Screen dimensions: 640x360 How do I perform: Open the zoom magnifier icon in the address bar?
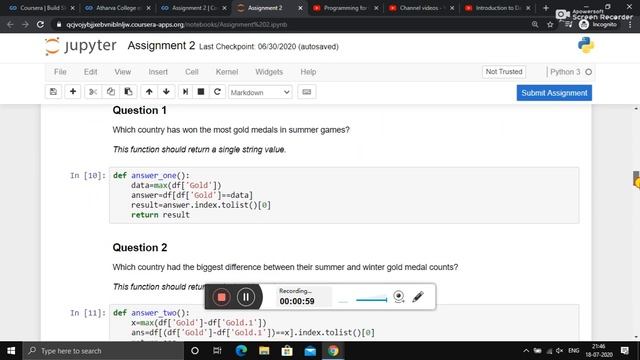coord(535,24)
